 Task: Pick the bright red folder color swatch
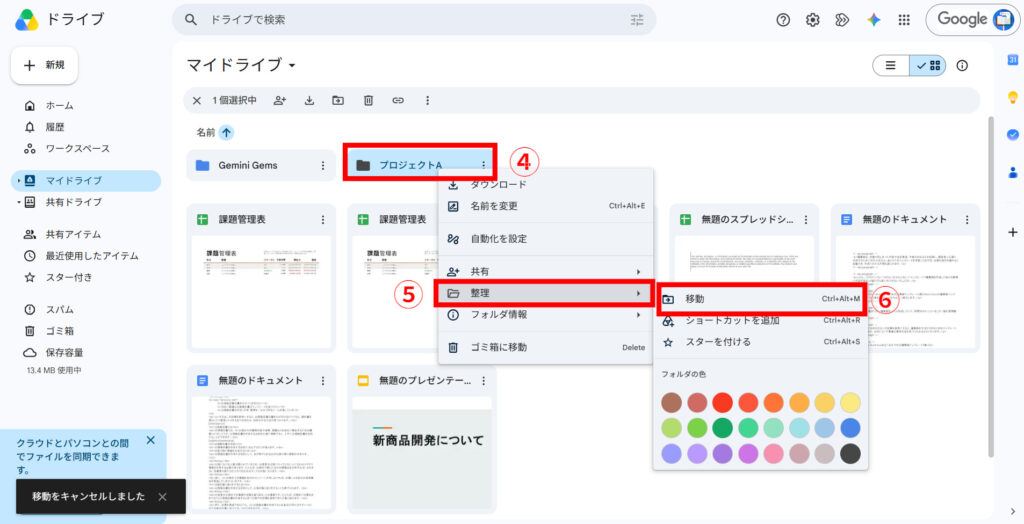(722, 402)
